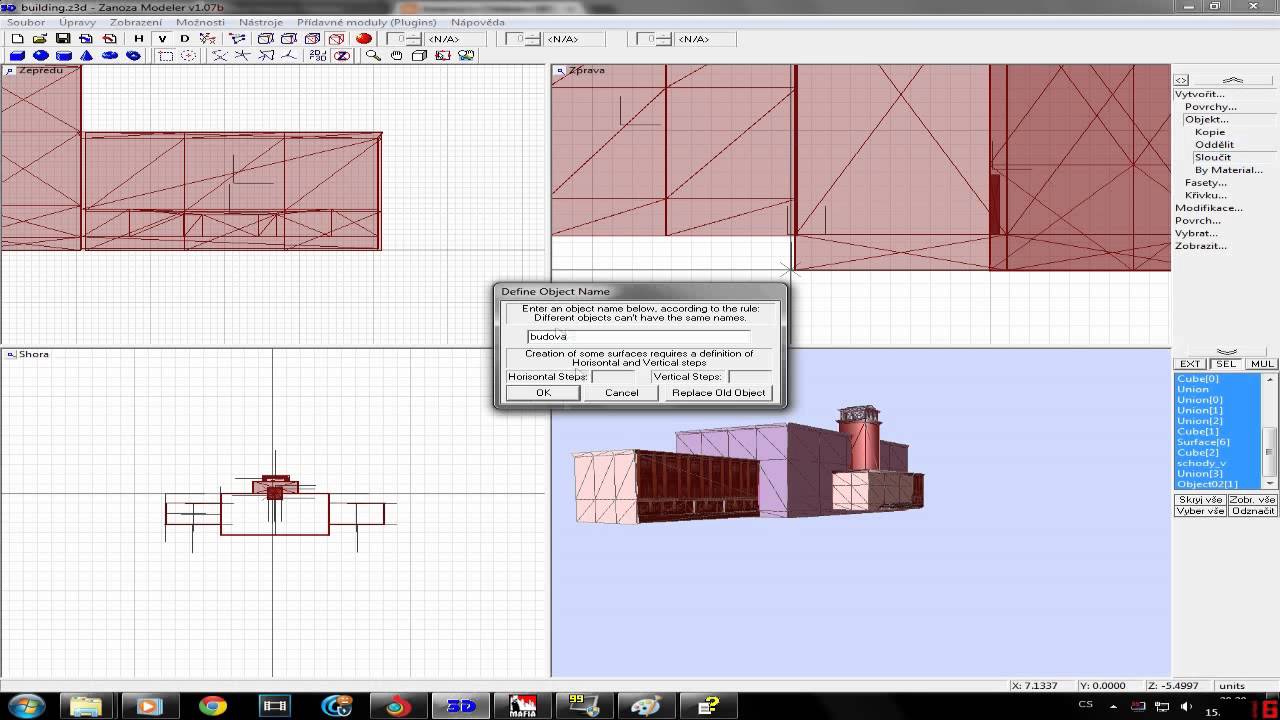Select Oddělit under Objekt

pyautogui.click(x=1214, y=144)
